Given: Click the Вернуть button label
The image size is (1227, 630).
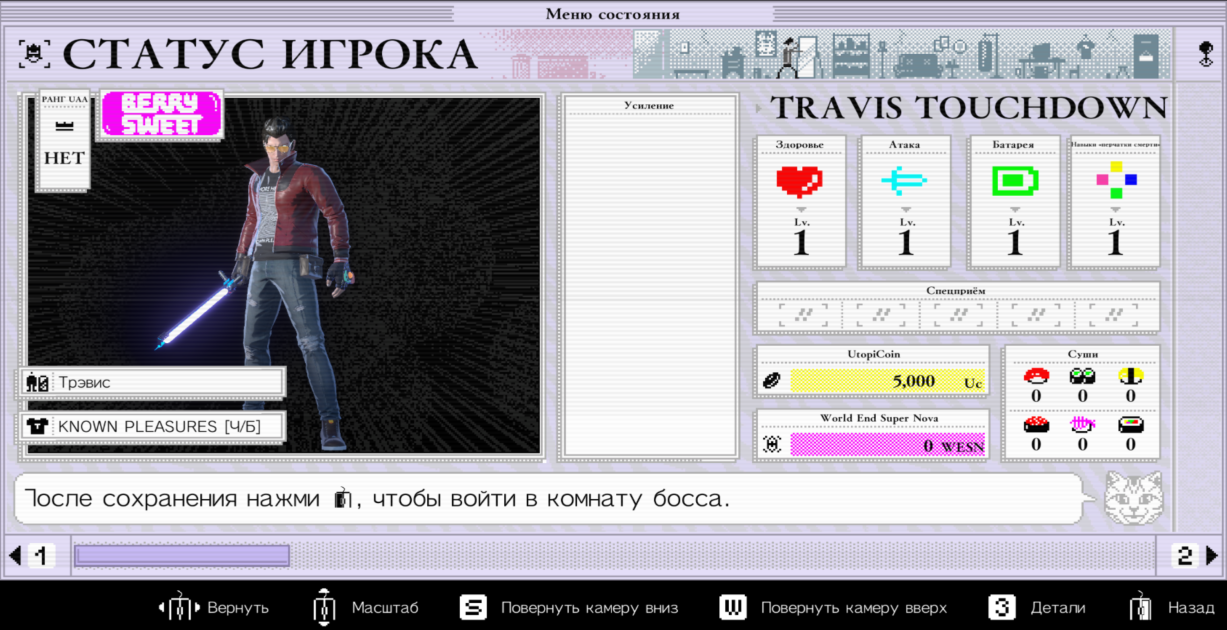Looking at the screenshot, I should click(238, 608).
